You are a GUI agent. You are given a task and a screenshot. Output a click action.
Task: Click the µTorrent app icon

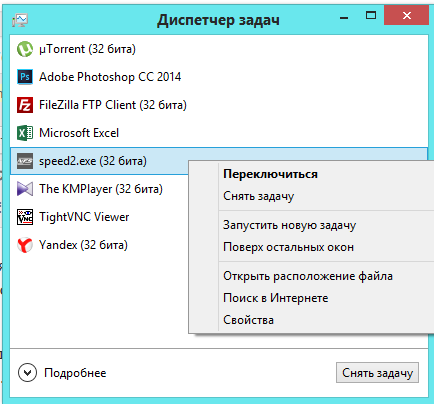click(x=25, y=49)
